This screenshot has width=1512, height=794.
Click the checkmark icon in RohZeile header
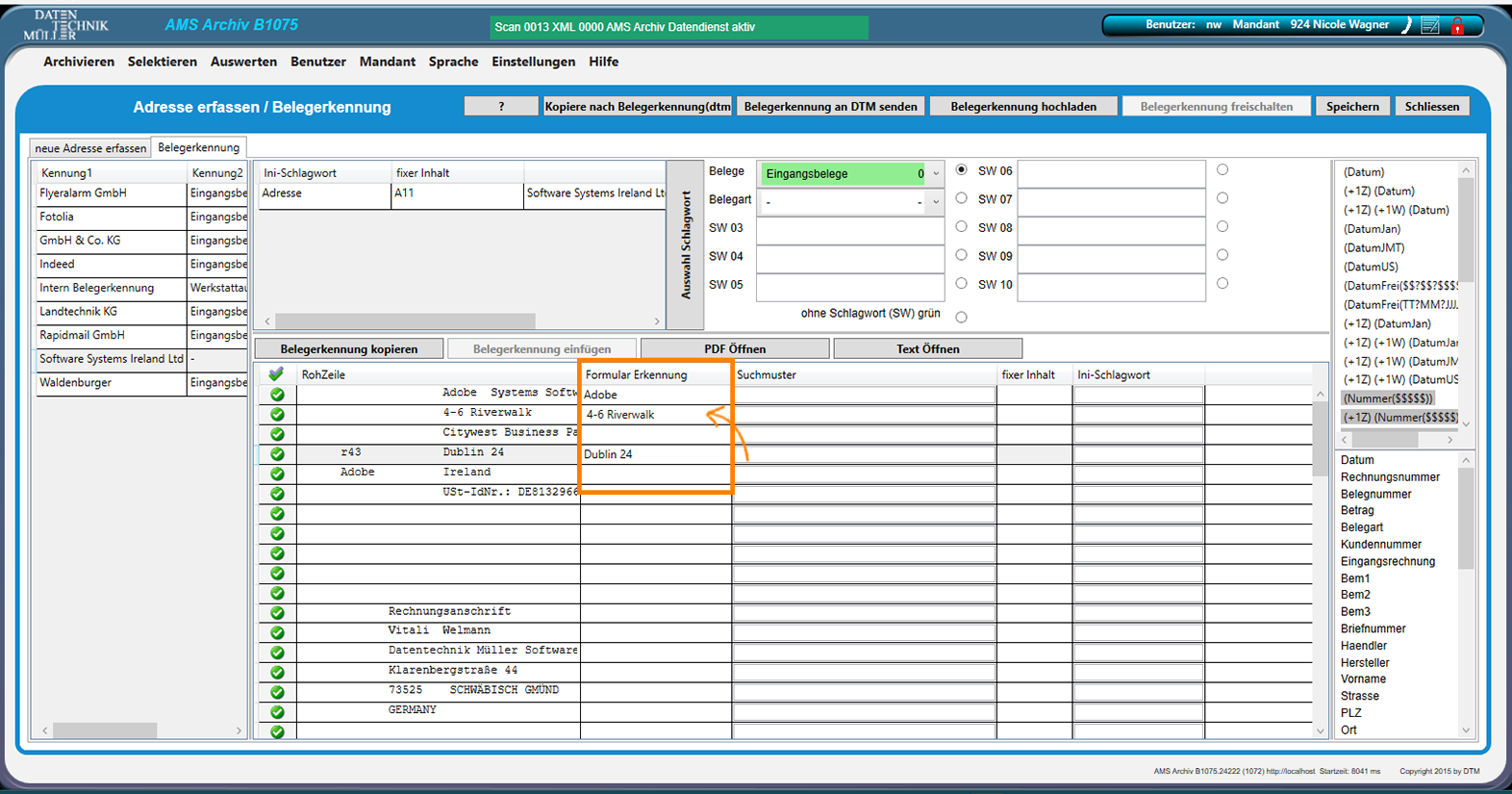click(x=277, y=374)
